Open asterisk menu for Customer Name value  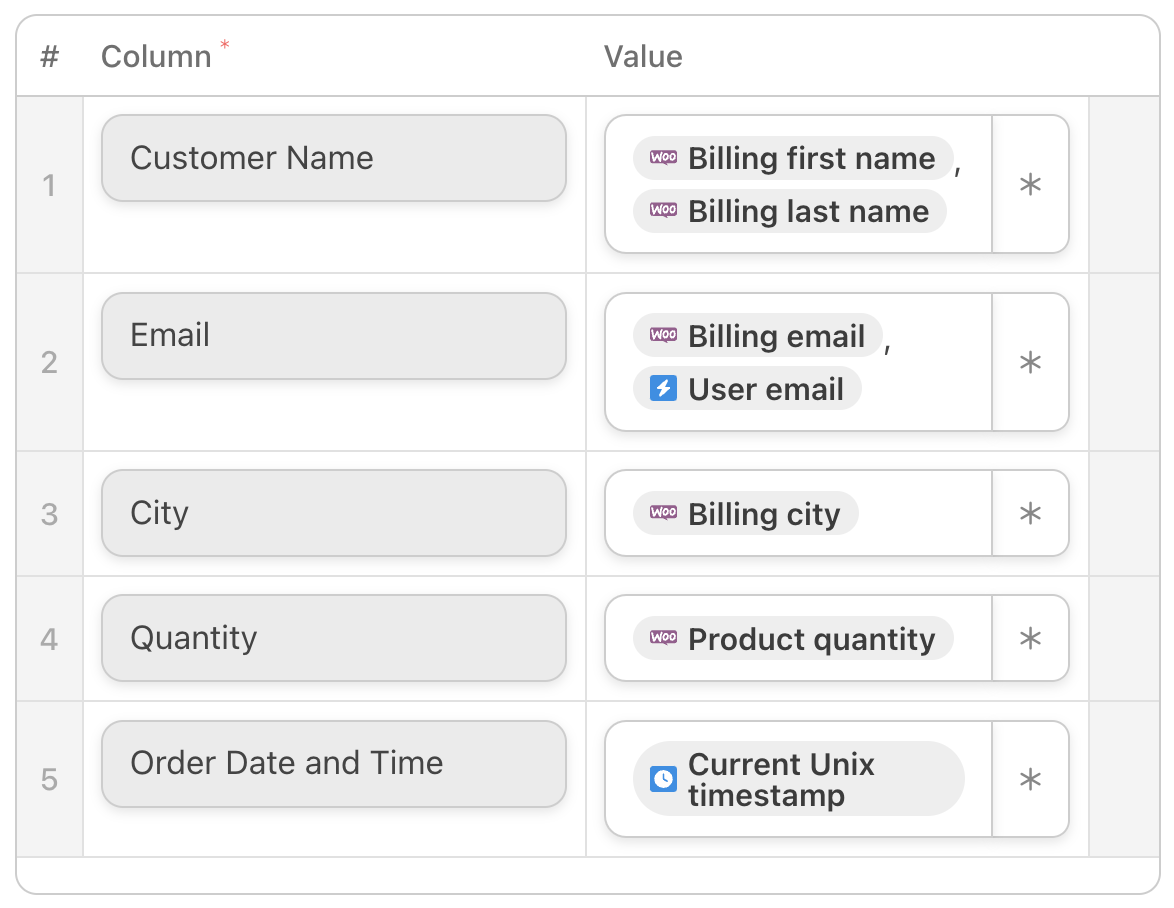[x=1030, y=185]
